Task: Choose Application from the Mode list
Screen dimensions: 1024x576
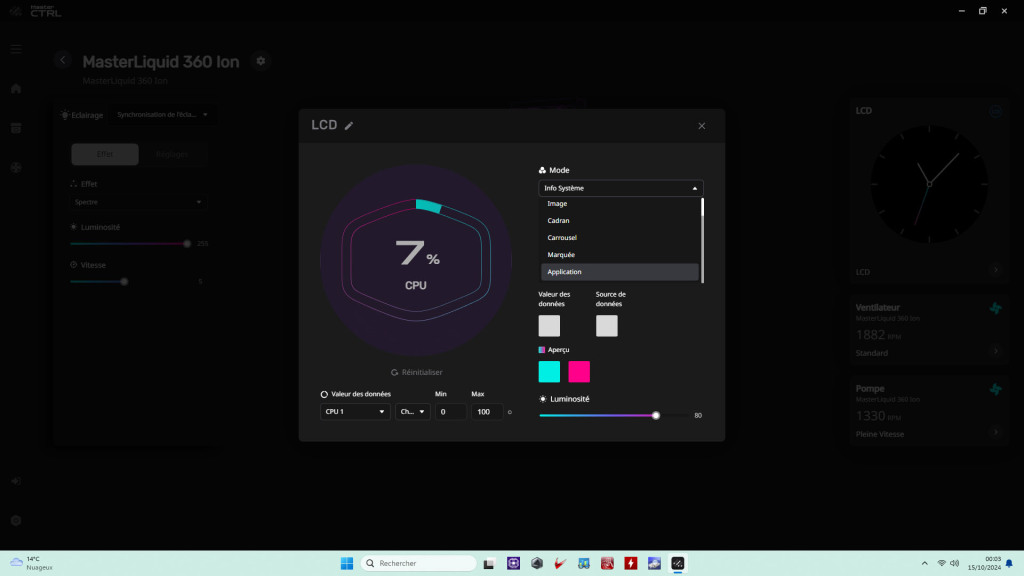Action: click(x=620, y=272)
